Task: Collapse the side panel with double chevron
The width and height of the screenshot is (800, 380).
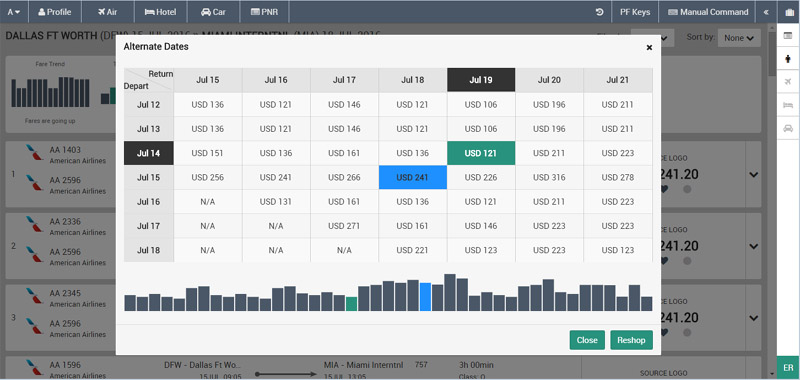Action: tap(766, 12)
